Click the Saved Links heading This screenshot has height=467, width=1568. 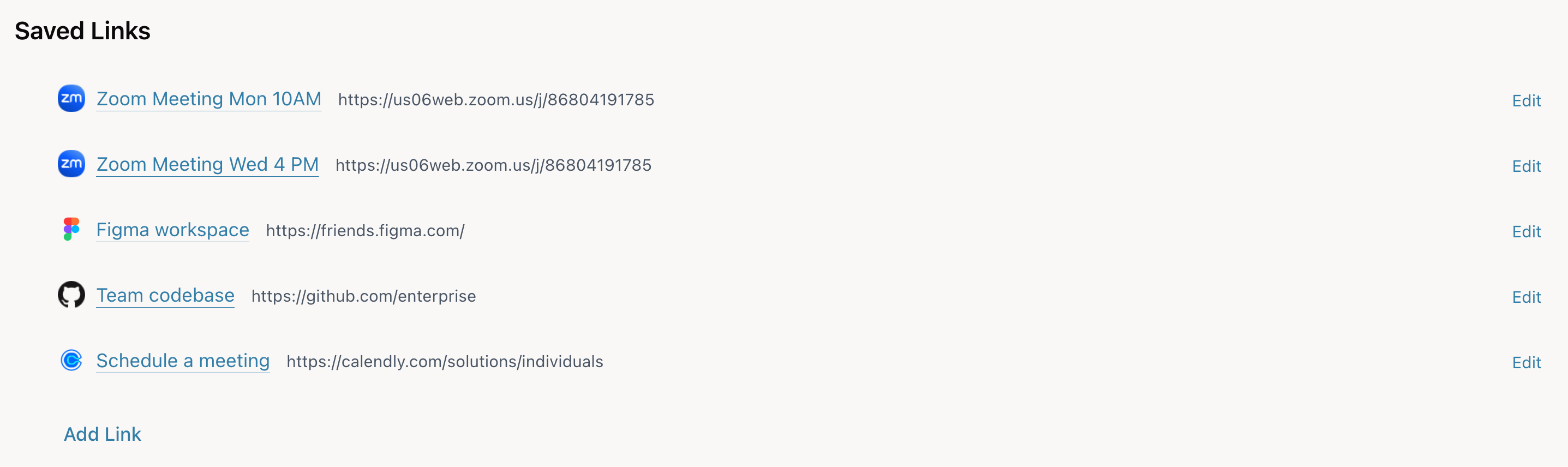point(82,31)
